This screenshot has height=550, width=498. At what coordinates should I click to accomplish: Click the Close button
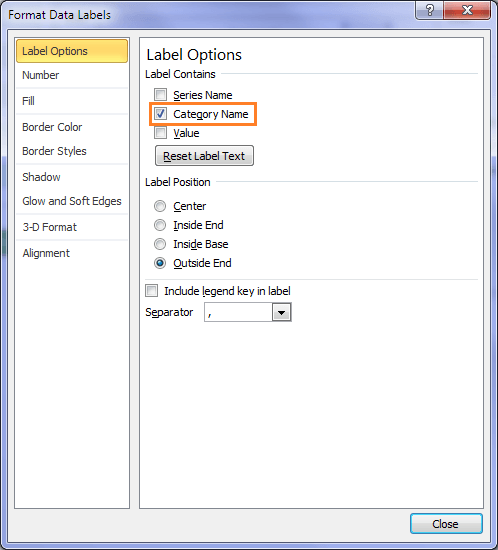446,524
